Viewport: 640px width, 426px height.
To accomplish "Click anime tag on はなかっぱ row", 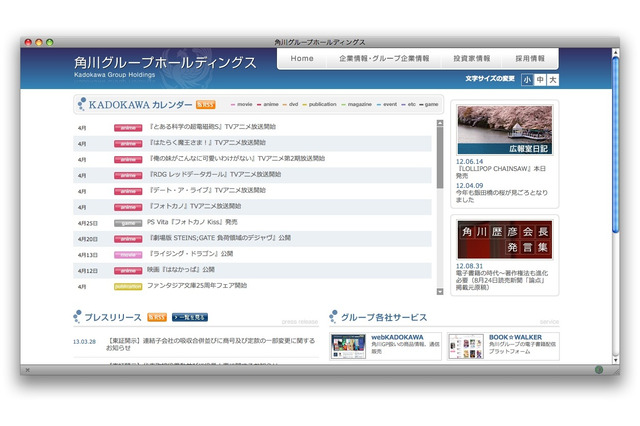I will (128, 271).
